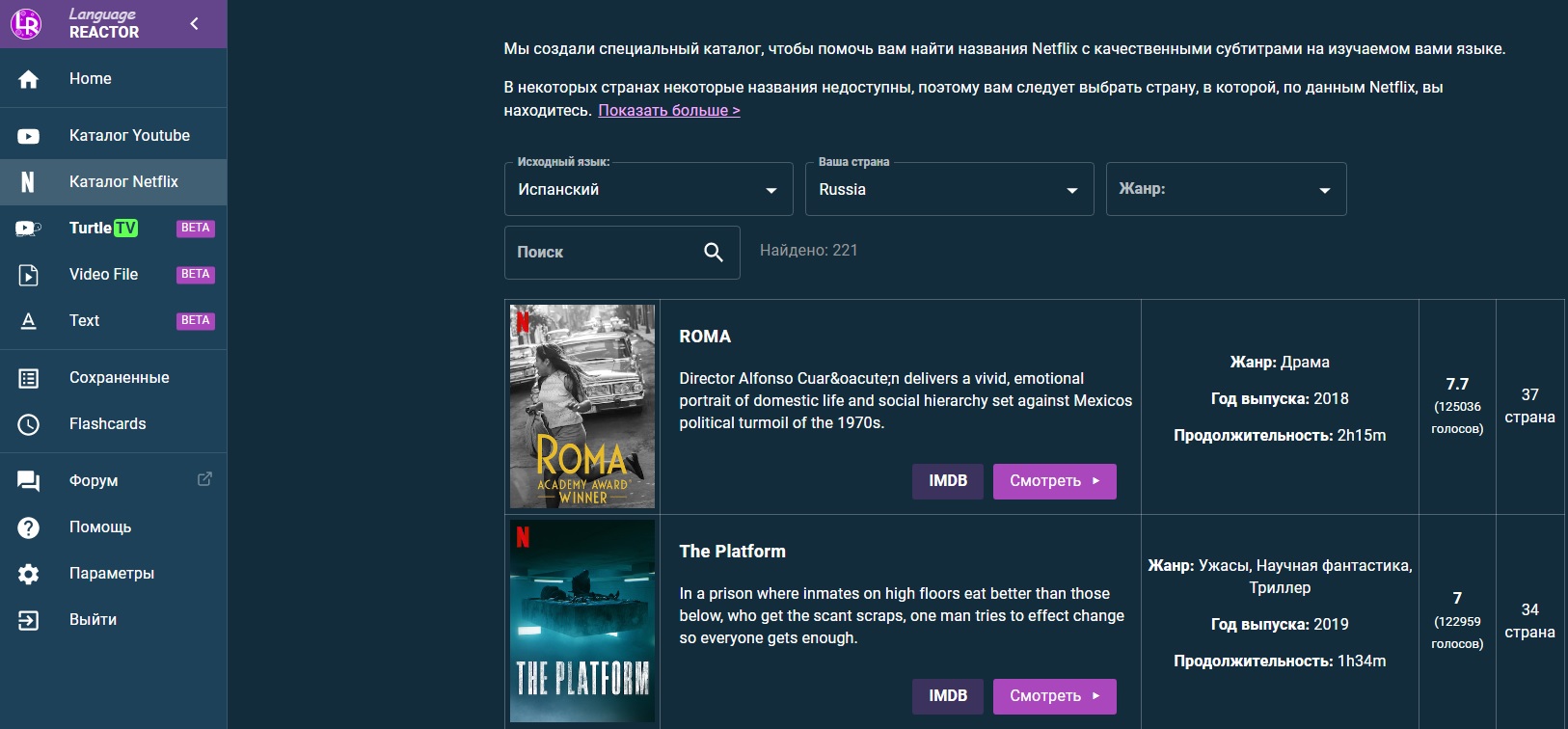Open Flashcards in sidebar
Screen dimensions: 1568x729
114,424
